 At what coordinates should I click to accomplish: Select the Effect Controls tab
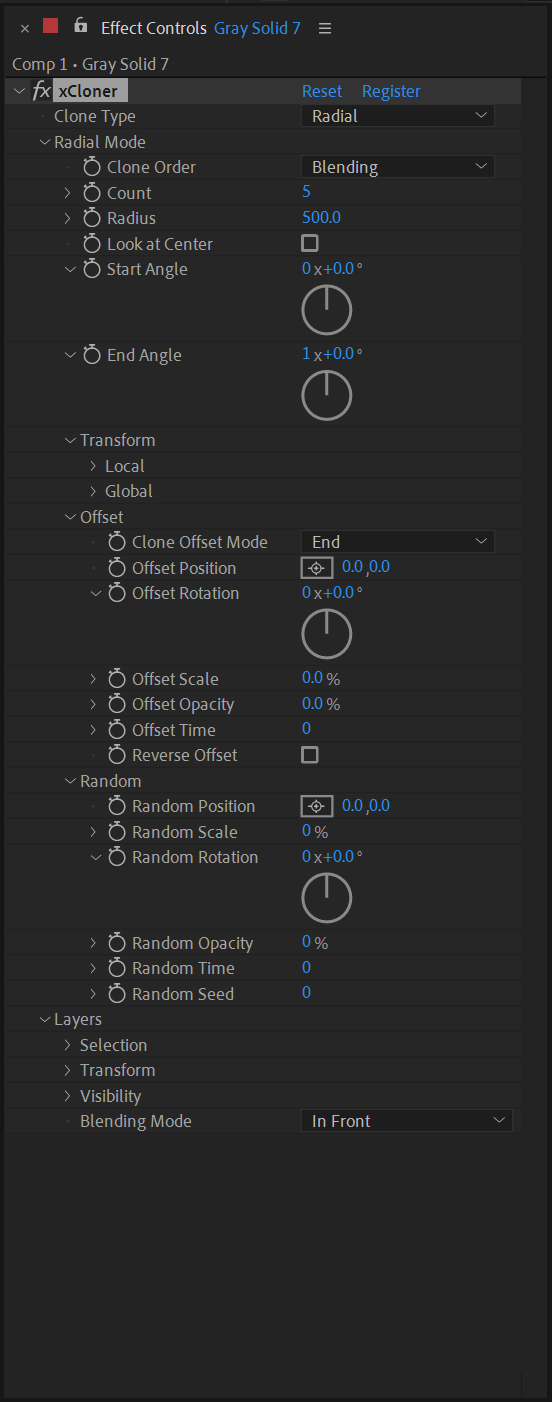154,28
